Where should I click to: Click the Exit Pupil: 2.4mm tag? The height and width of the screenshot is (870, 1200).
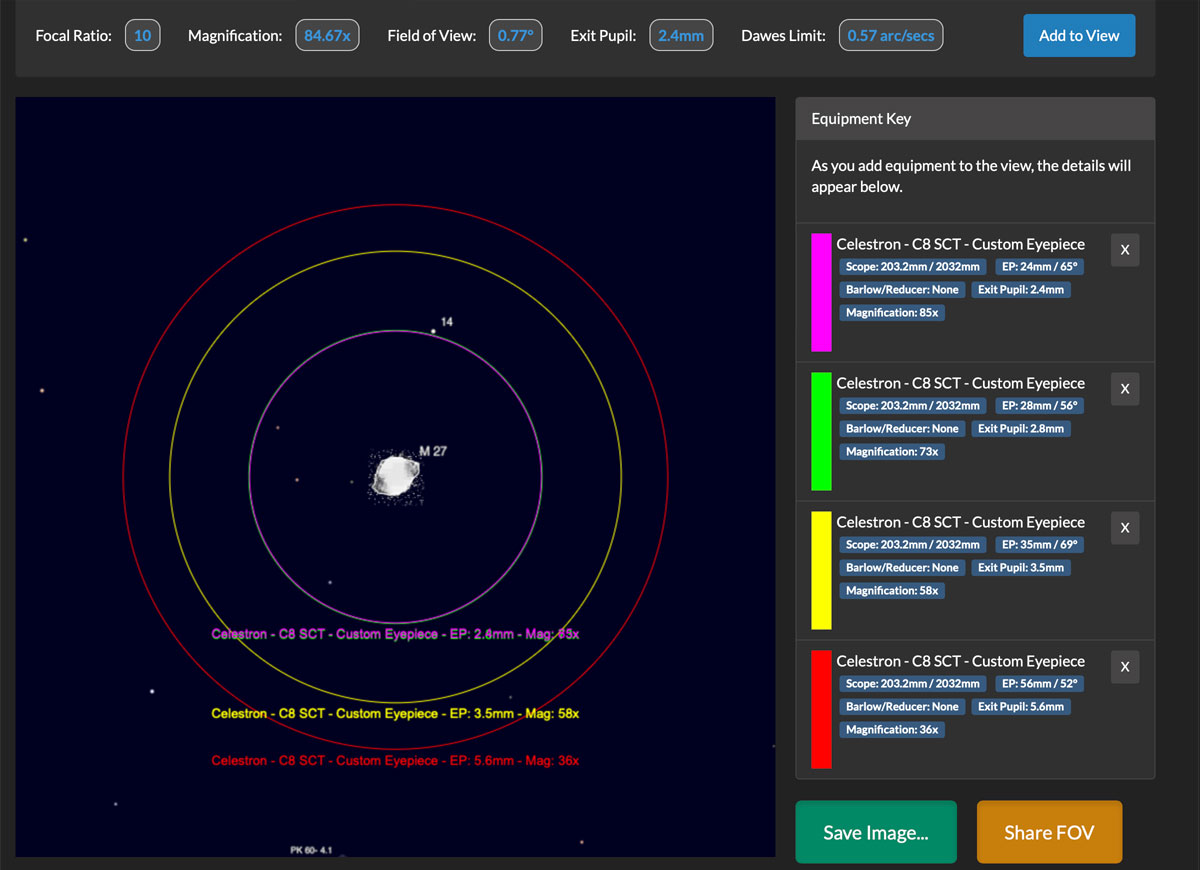[1021, 289]
